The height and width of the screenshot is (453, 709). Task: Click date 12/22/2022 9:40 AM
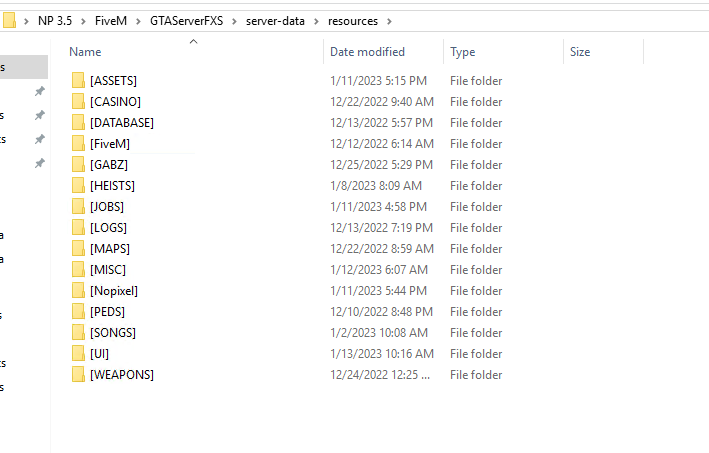coord(382,102)
